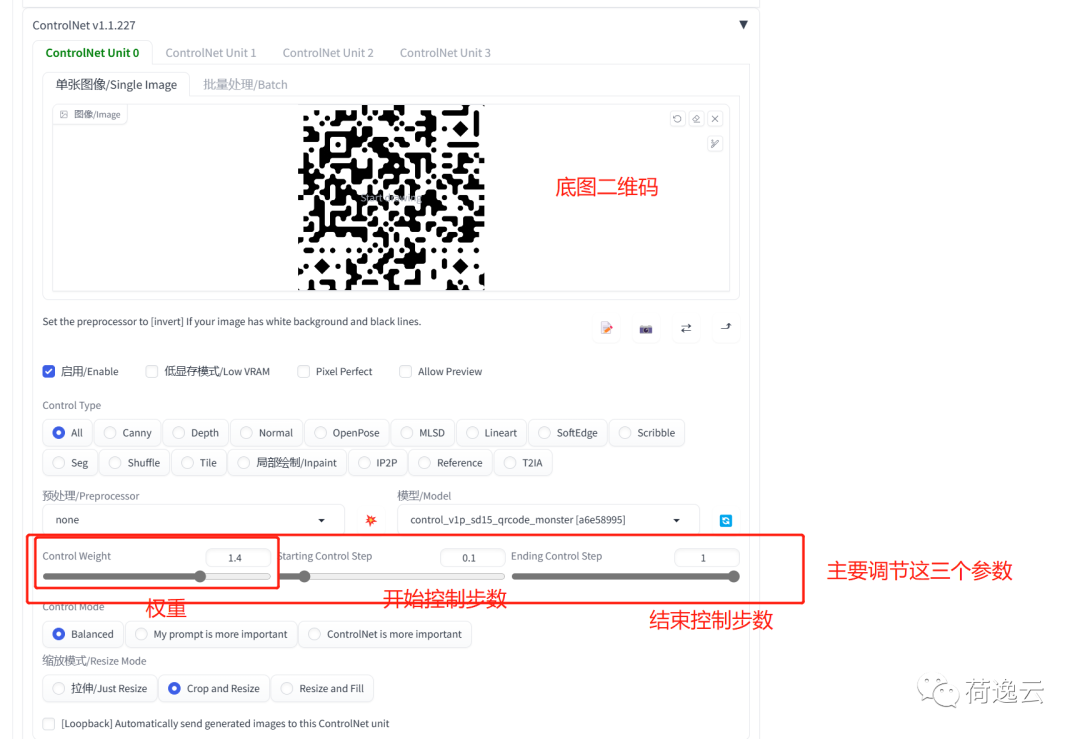Send image dimensions to generation settings
The height and width of the screenshot is (739, 1080).
[x=724, y=328]
